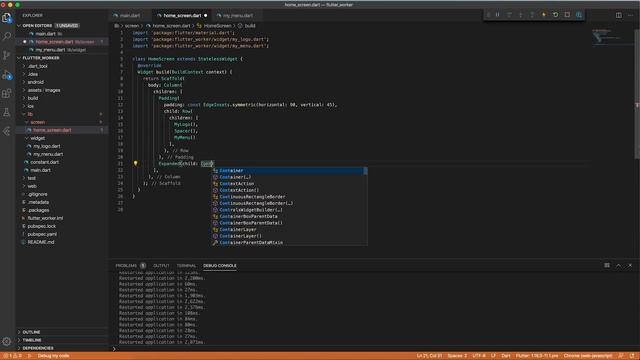Choose ContainerParentDataMixin suggestion

pyautogui.click(x=289, y=242)
